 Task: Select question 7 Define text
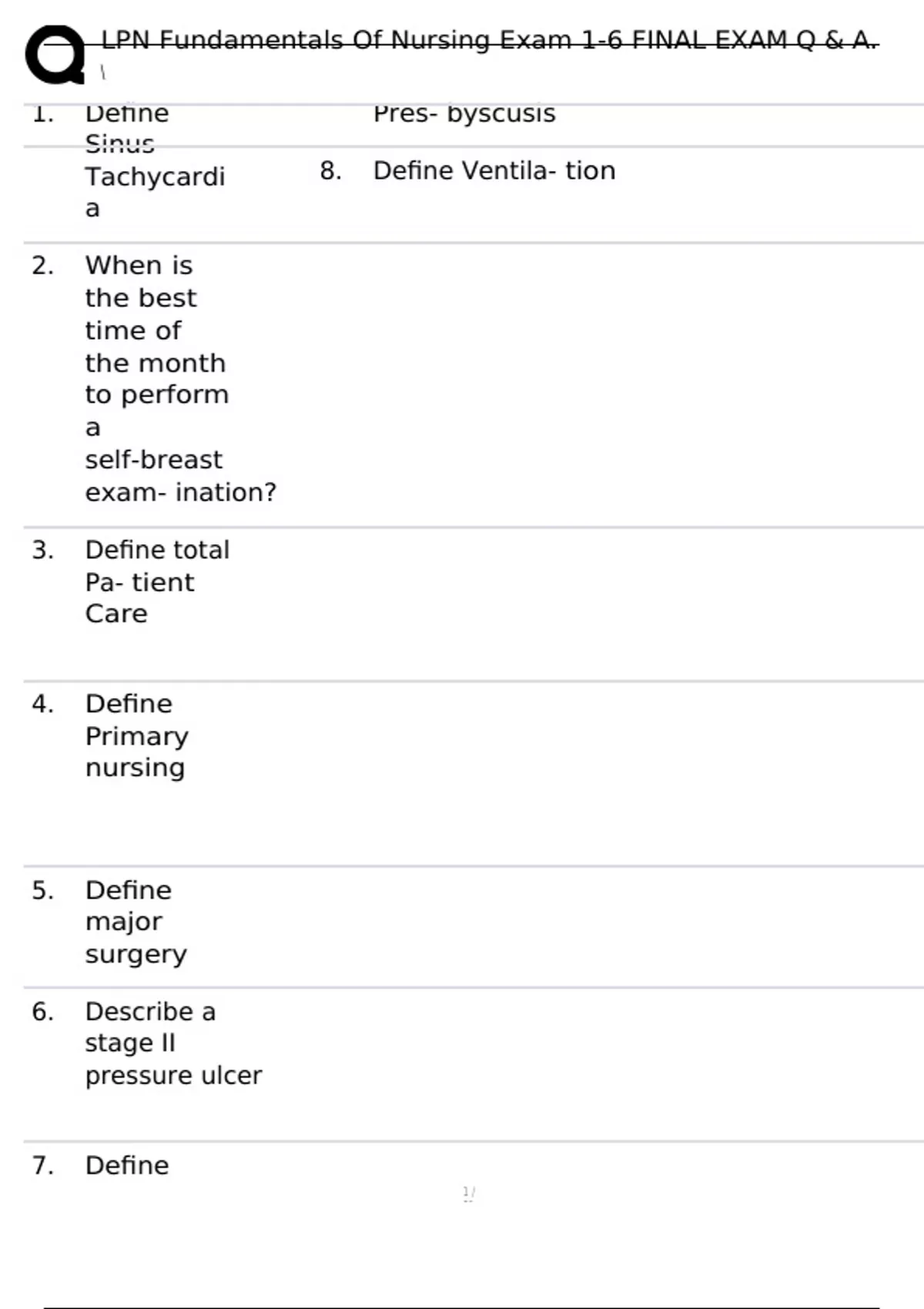coord(127,1165)
